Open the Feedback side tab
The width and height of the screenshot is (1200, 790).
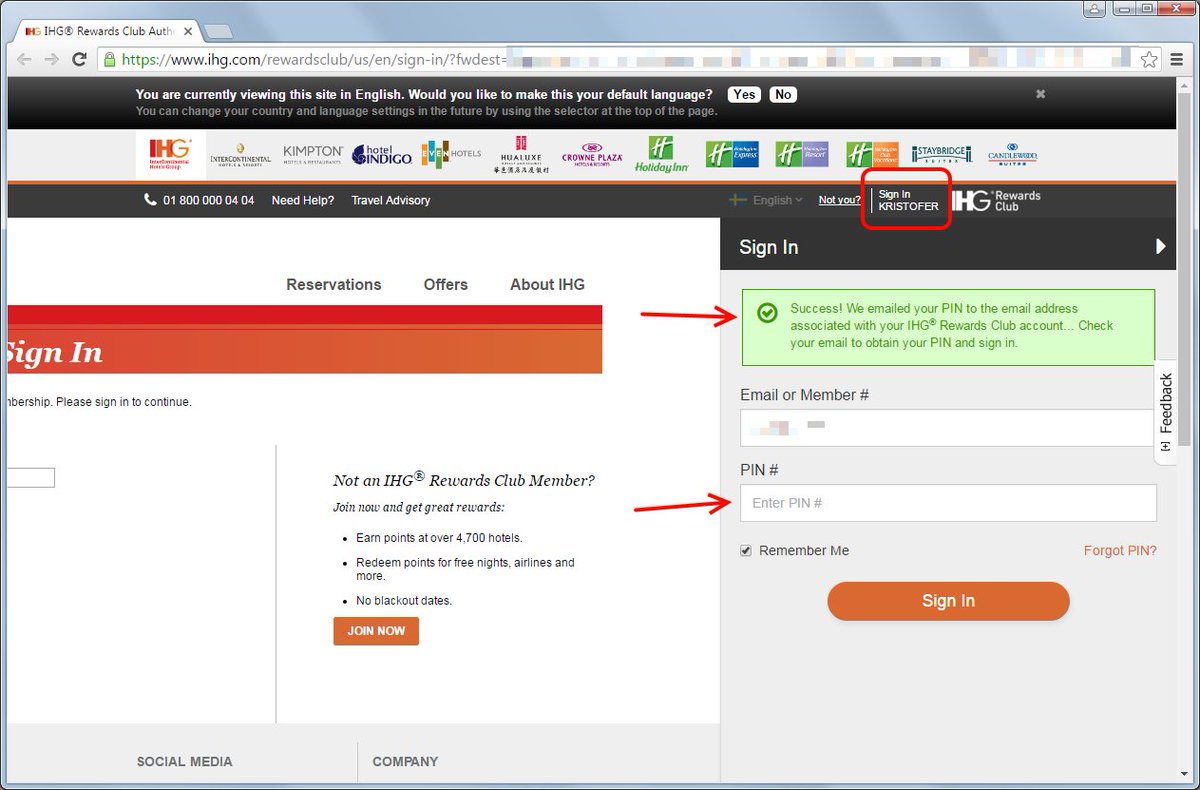click(x=1166, y=411)
